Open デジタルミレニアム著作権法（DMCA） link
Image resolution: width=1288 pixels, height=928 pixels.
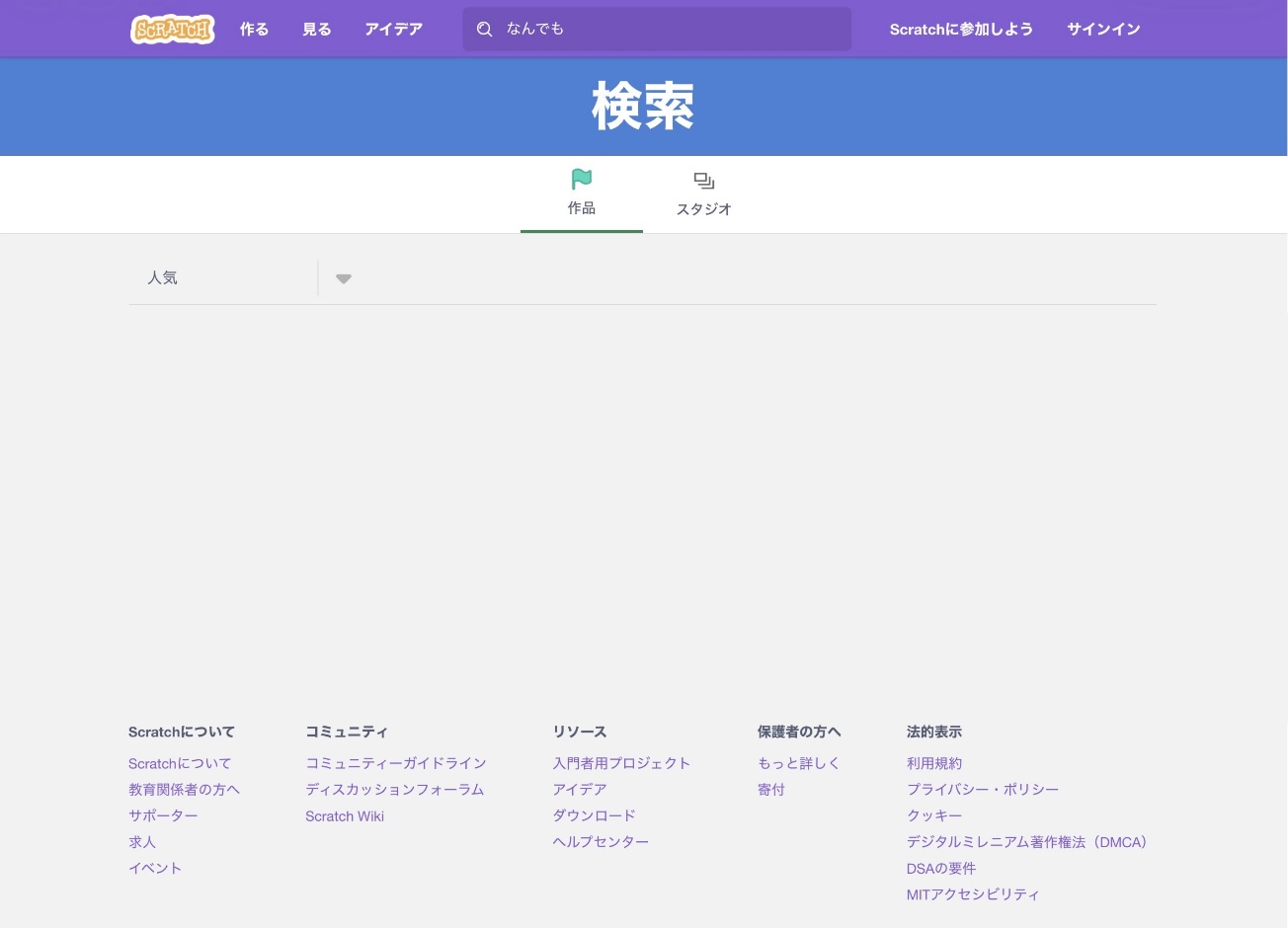point(1027,842)
